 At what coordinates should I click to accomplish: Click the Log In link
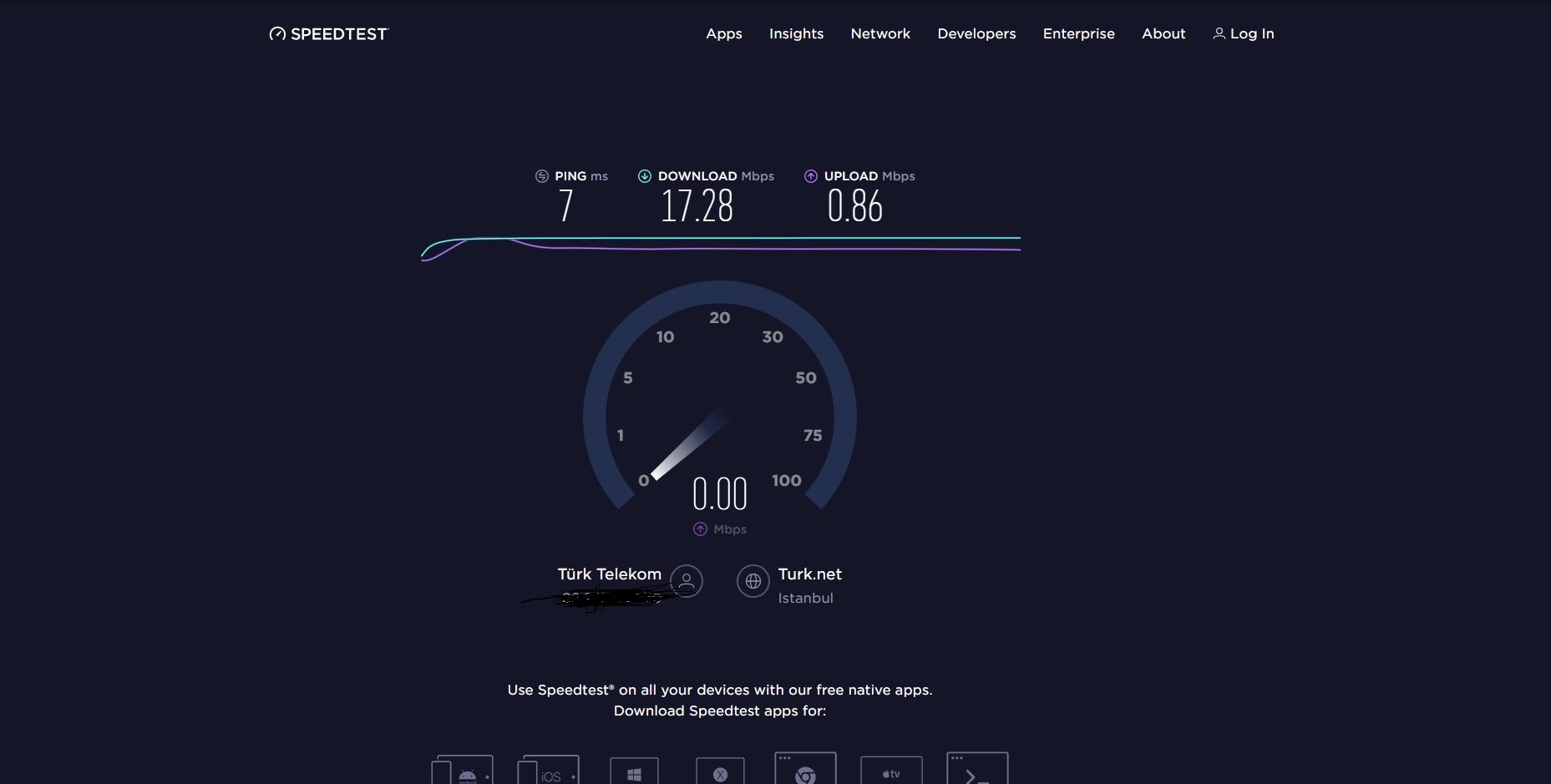[1244, 33]
